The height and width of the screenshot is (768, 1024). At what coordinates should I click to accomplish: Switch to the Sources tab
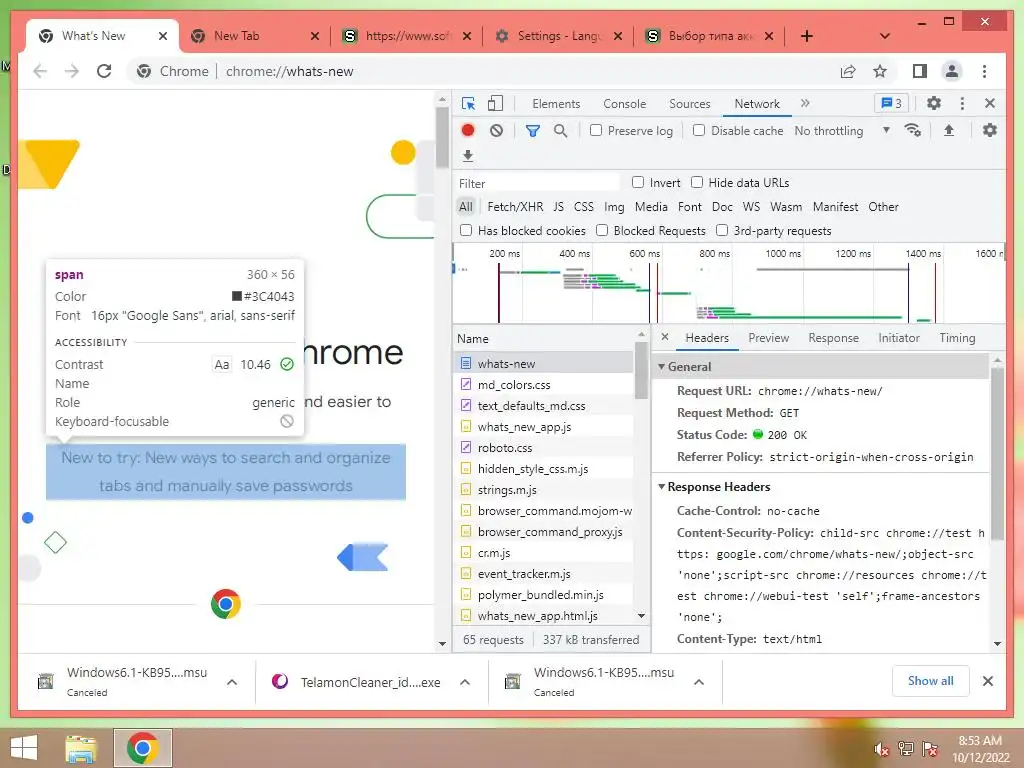pos(690,103)
